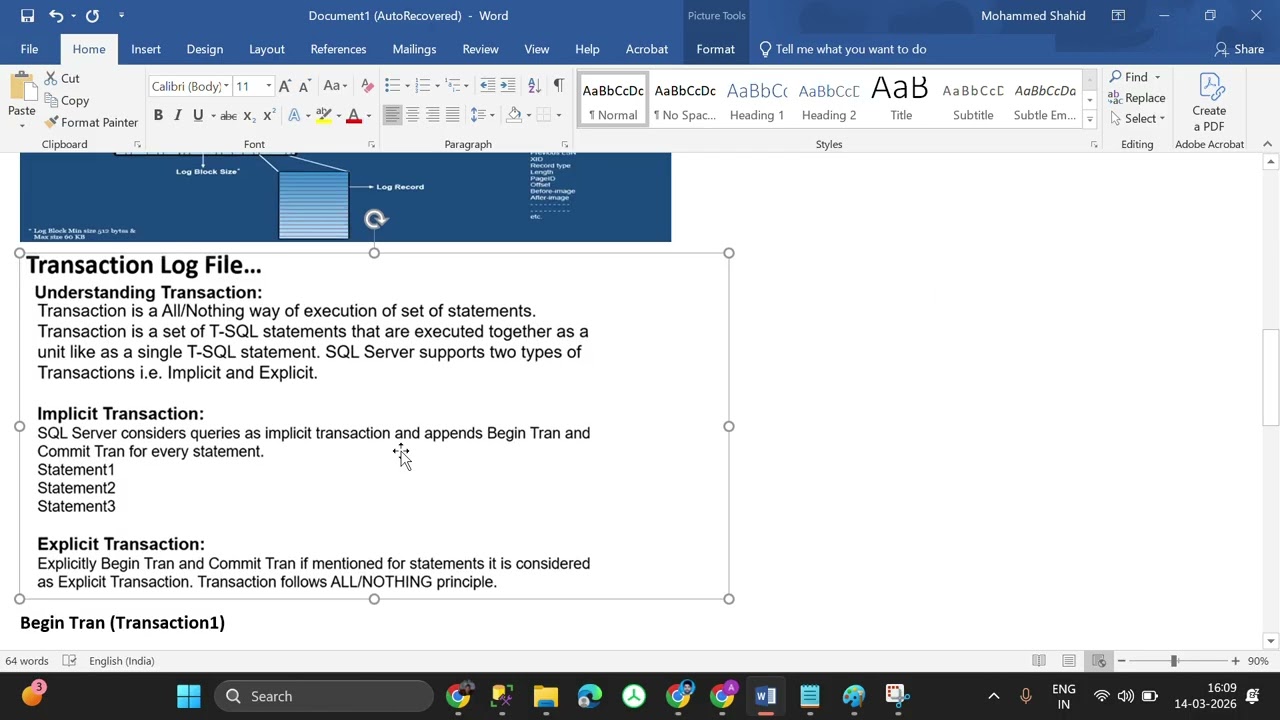Toggle Underline formatting
The width and height of the screenshot is (1280, 720).
[198, 115]
